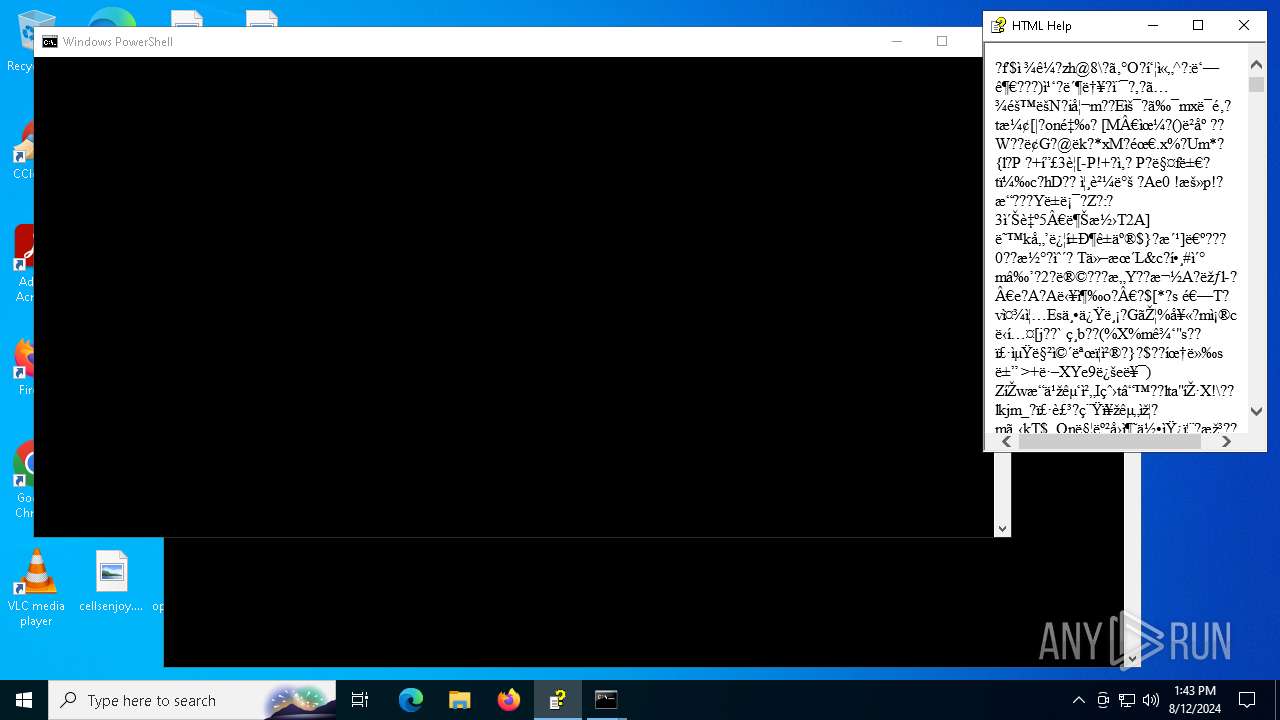The height and width of the screenshot is (720, 1280).
Task: Click the HTML Help horizontal scrollbar thumb
Action: [1109, 441]
